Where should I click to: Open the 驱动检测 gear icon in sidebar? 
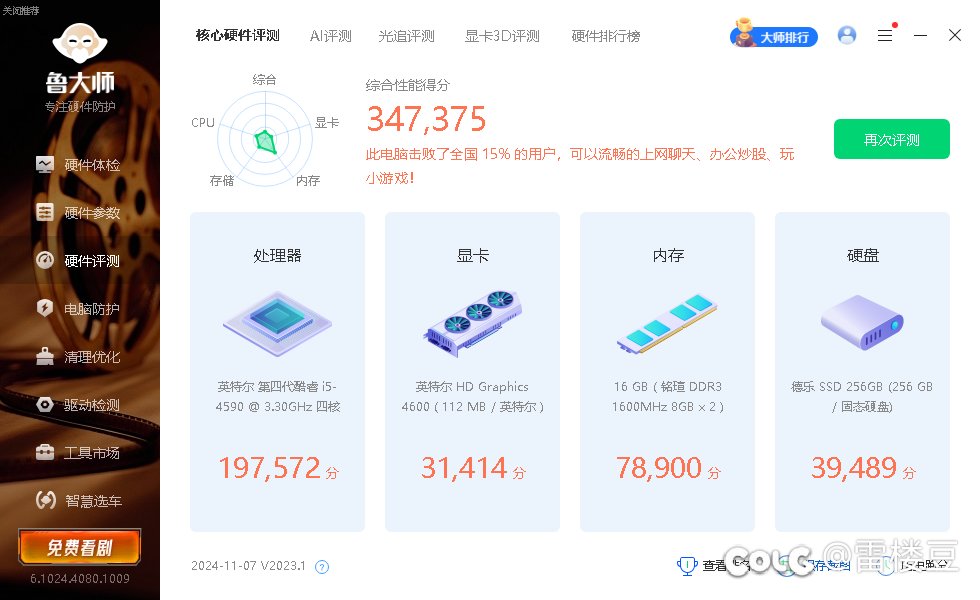point(45,404)
